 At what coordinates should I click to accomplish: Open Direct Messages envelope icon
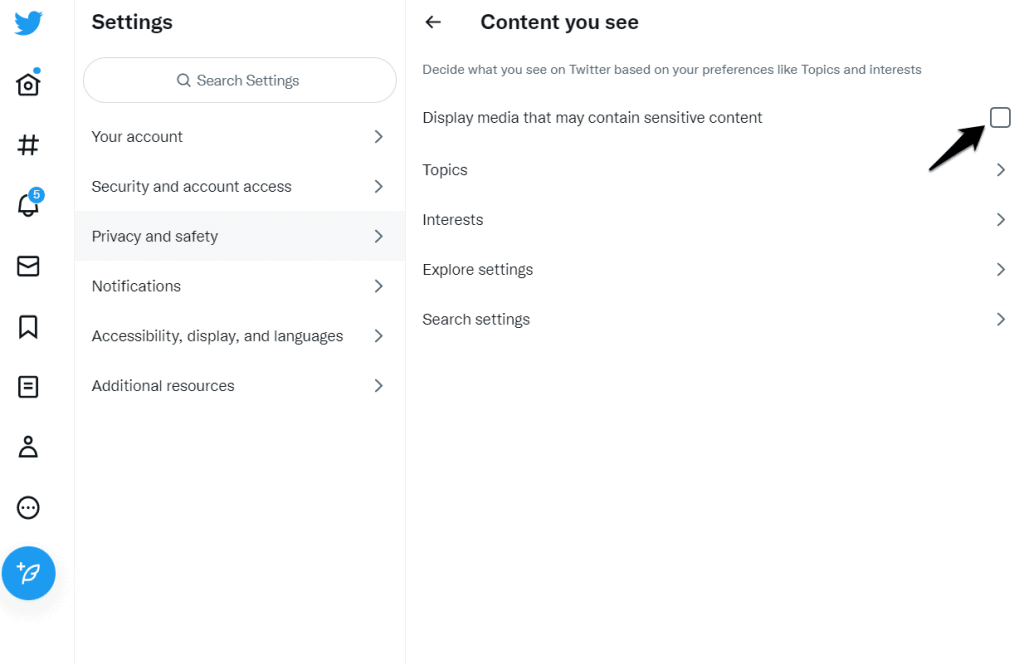[x=28, y=266]
